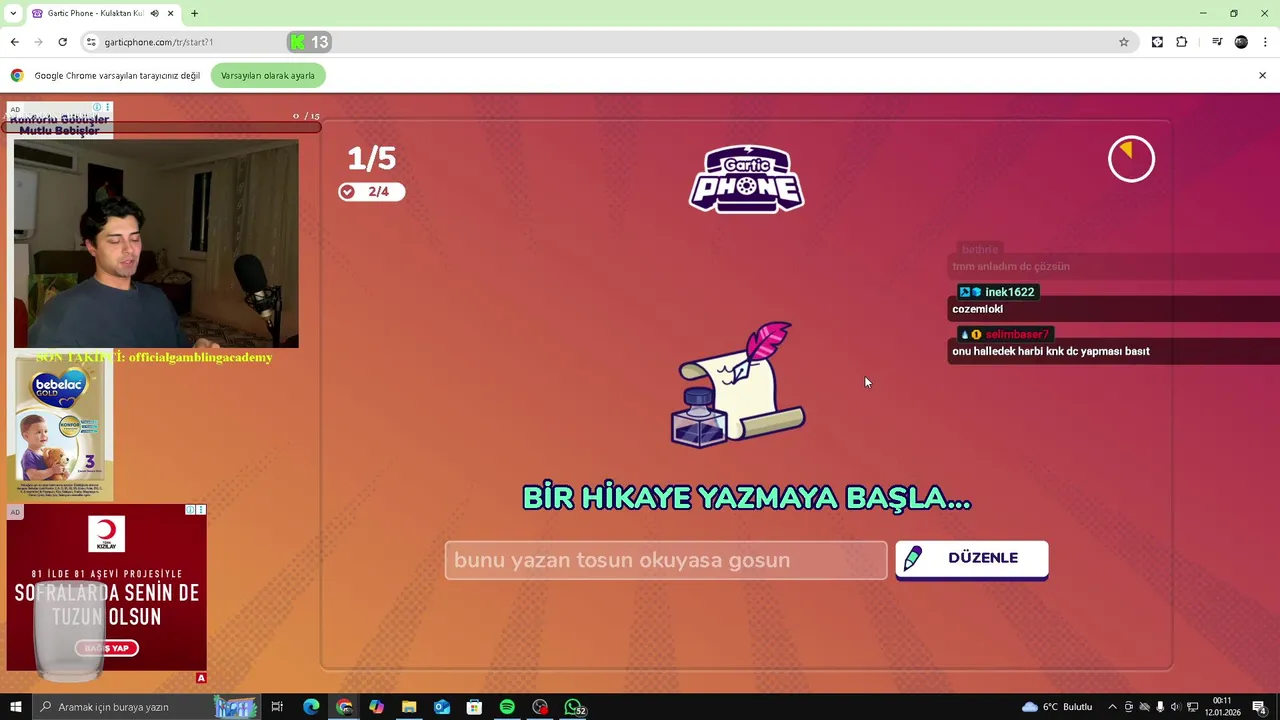Go back to the previous page

tap(14, 42)
